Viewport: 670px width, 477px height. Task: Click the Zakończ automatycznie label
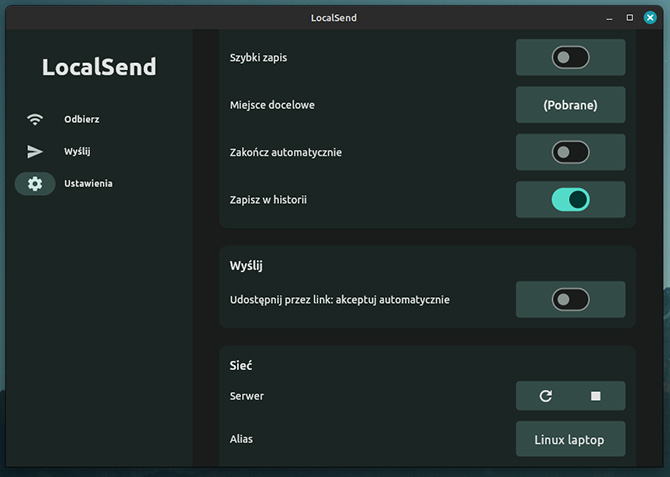pos(285,153)
